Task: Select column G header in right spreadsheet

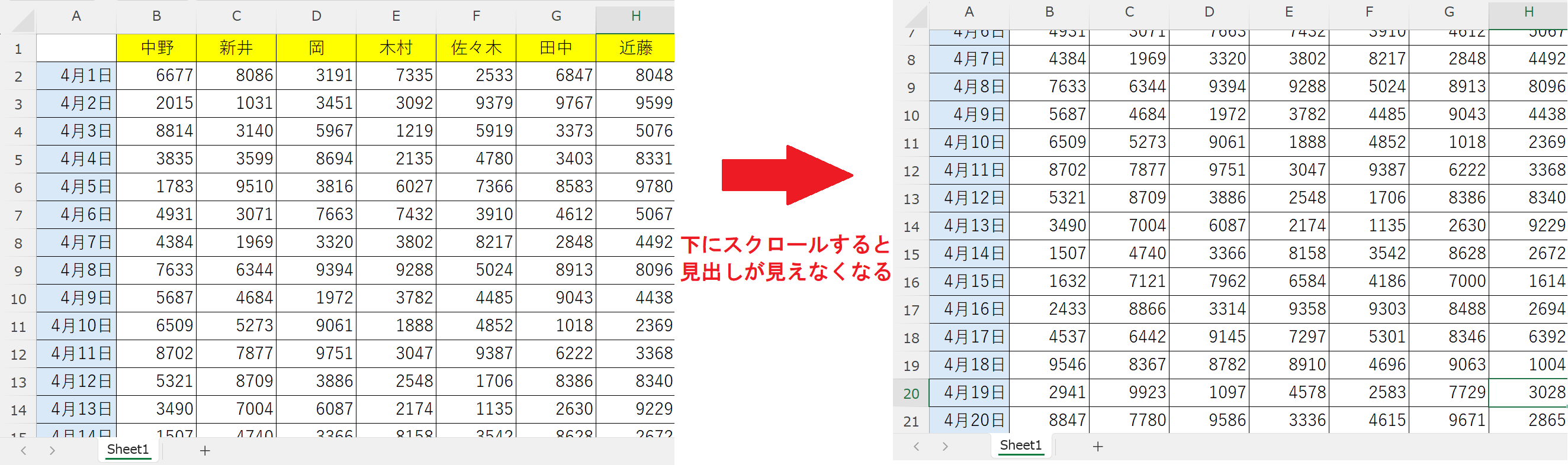Action: (1450, 12)
